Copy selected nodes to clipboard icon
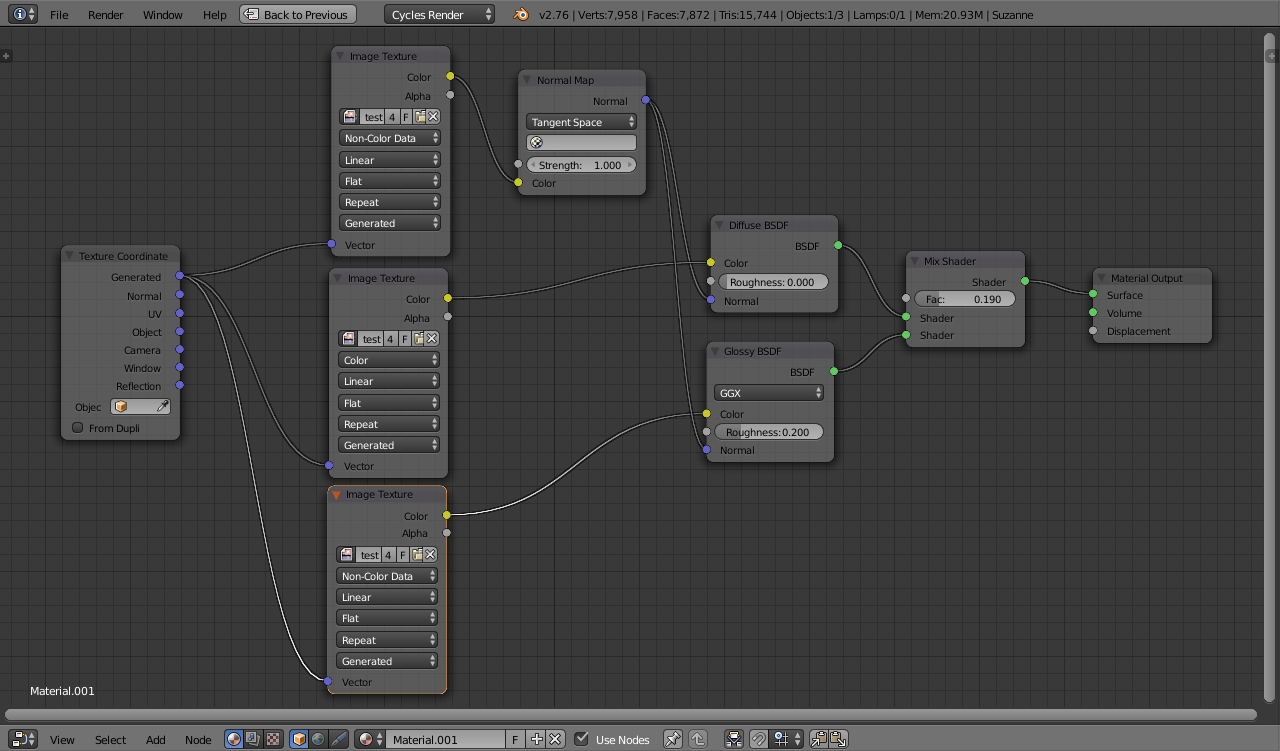This screenshot has height=751, width=1280. [x=819, y=739]
